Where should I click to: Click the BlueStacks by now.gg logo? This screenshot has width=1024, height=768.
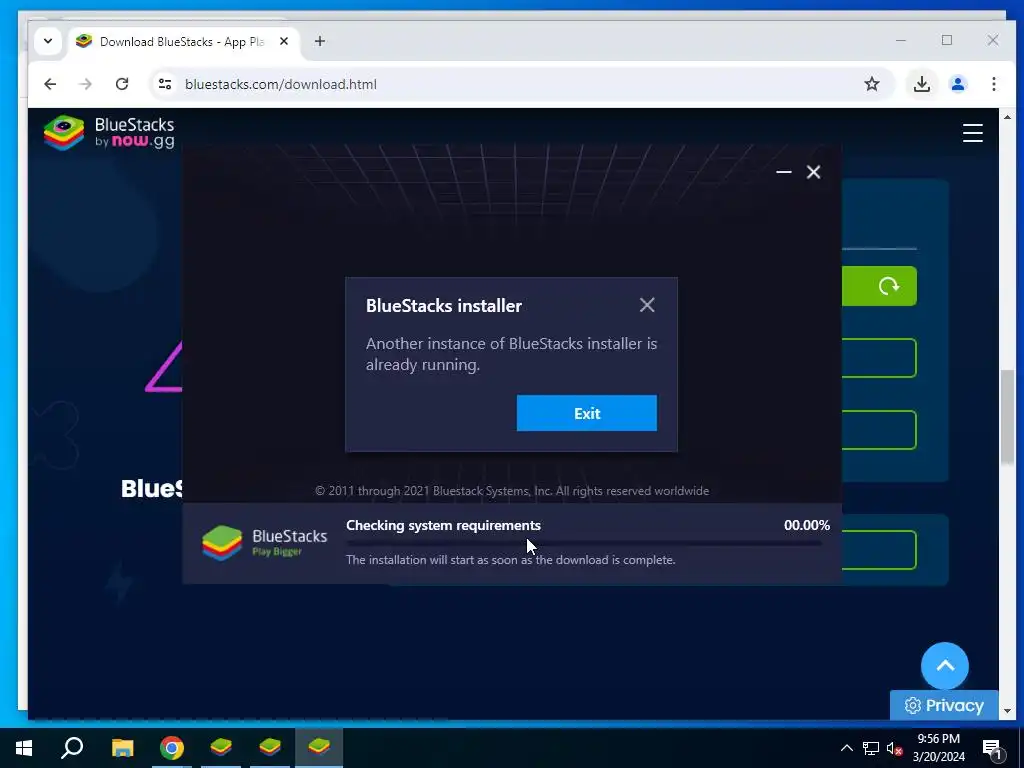(109, 133)
